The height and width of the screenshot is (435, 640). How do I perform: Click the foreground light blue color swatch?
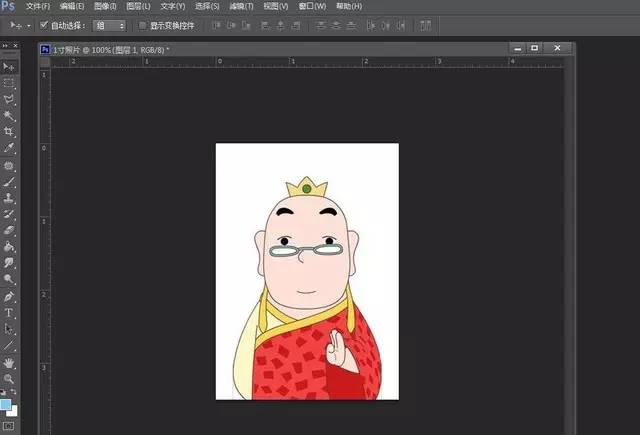(x=5, y=404)
